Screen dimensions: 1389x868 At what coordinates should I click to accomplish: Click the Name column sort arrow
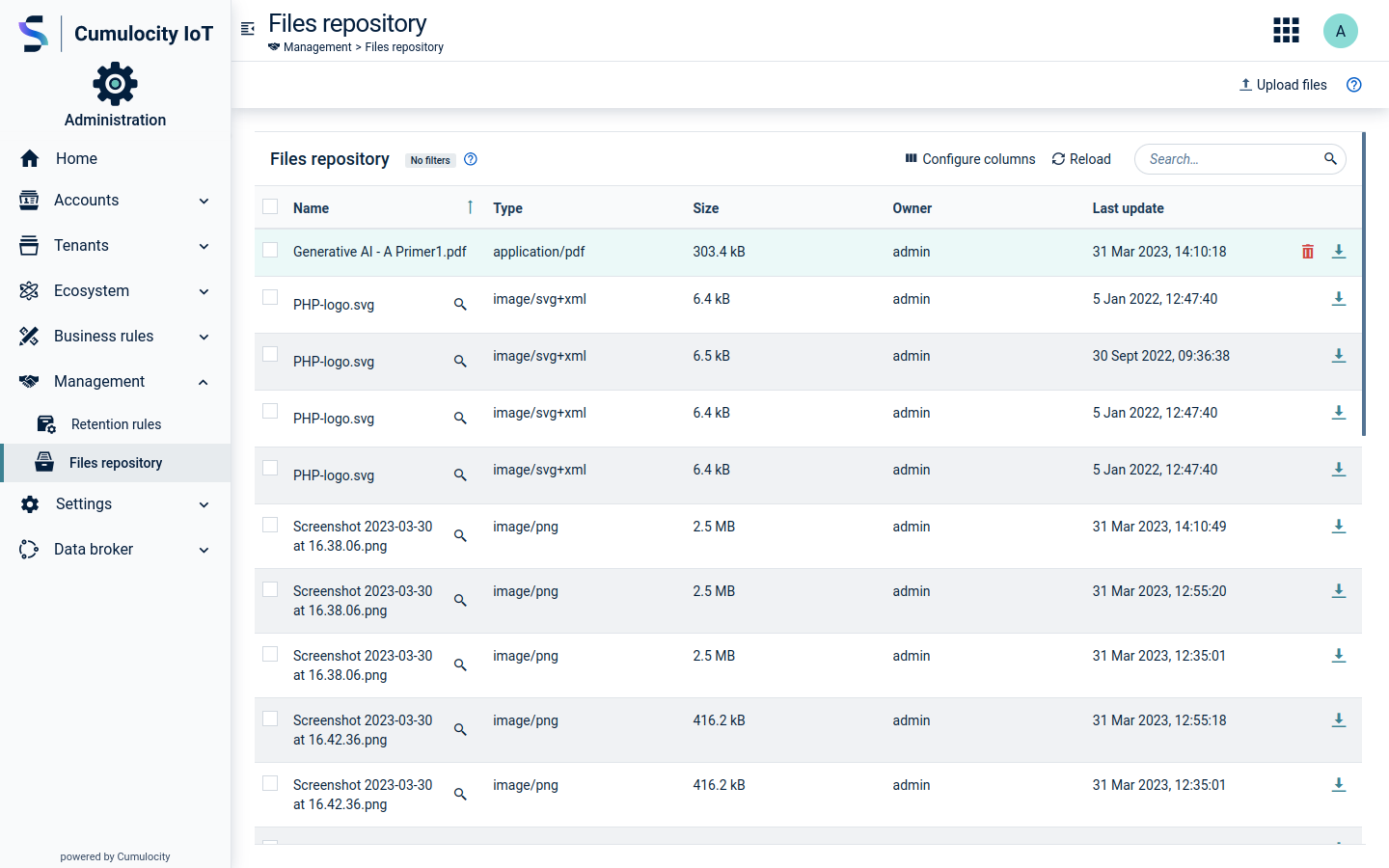[x=470, y=207]
